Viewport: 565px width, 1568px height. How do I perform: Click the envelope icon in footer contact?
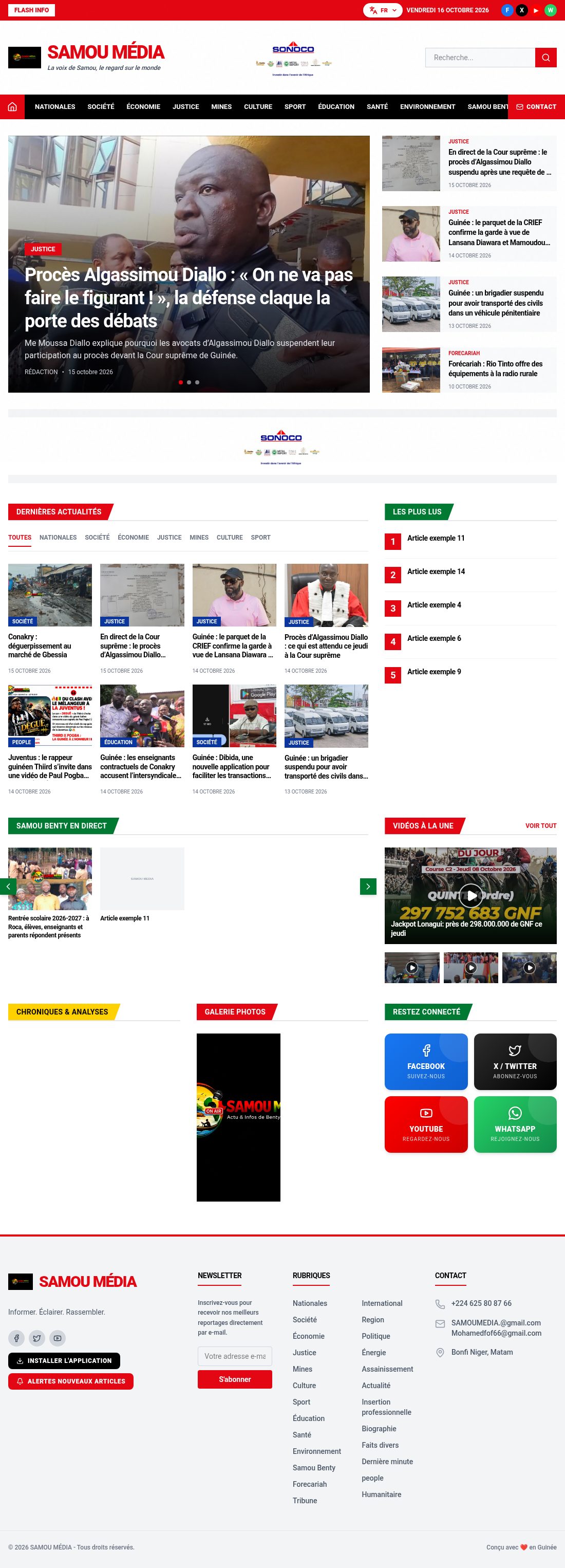click(x=440, y=1324)
